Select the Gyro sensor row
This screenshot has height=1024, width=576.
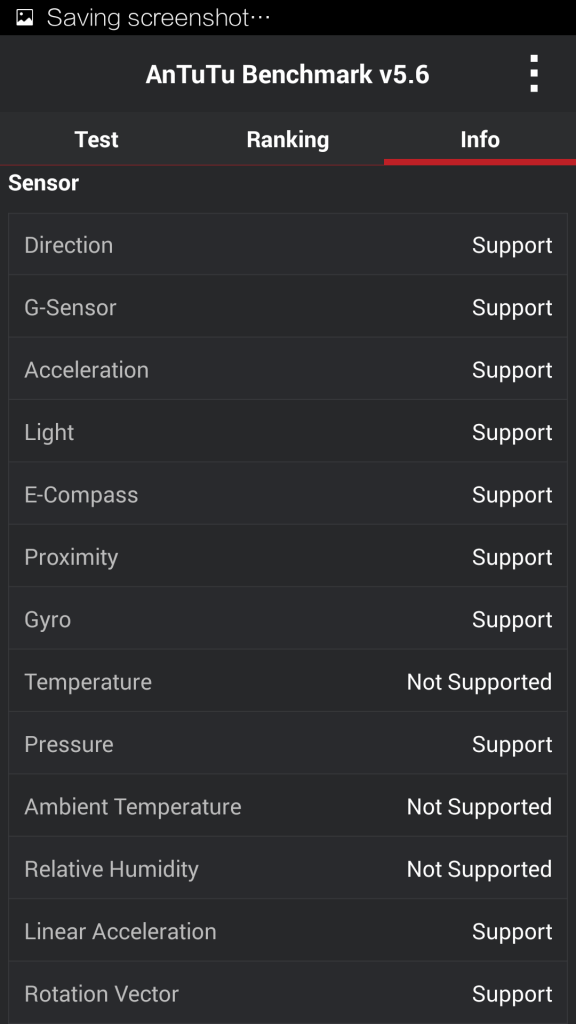[288, 619]
